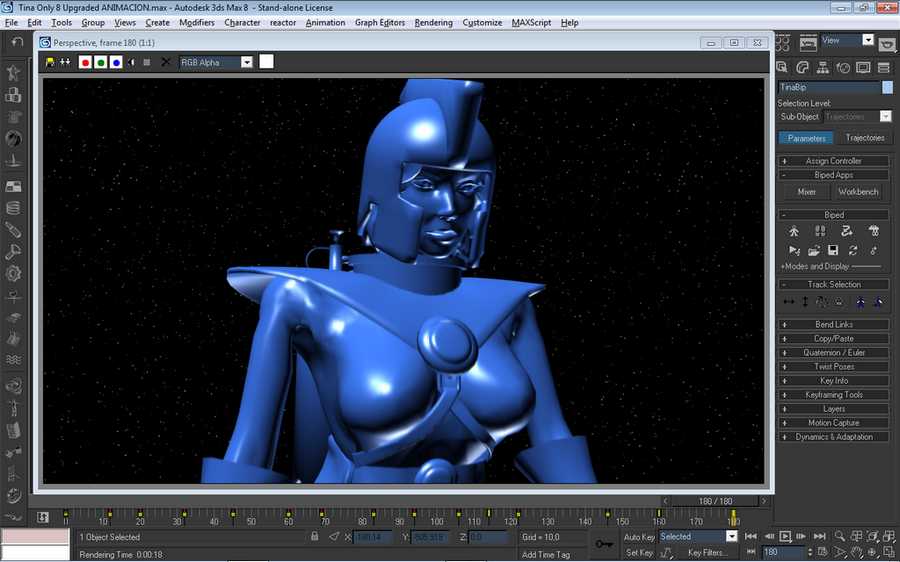Enable the red channel in render window
The height and width of the screenshot is (562, 900).
click(x=85, y=62)
